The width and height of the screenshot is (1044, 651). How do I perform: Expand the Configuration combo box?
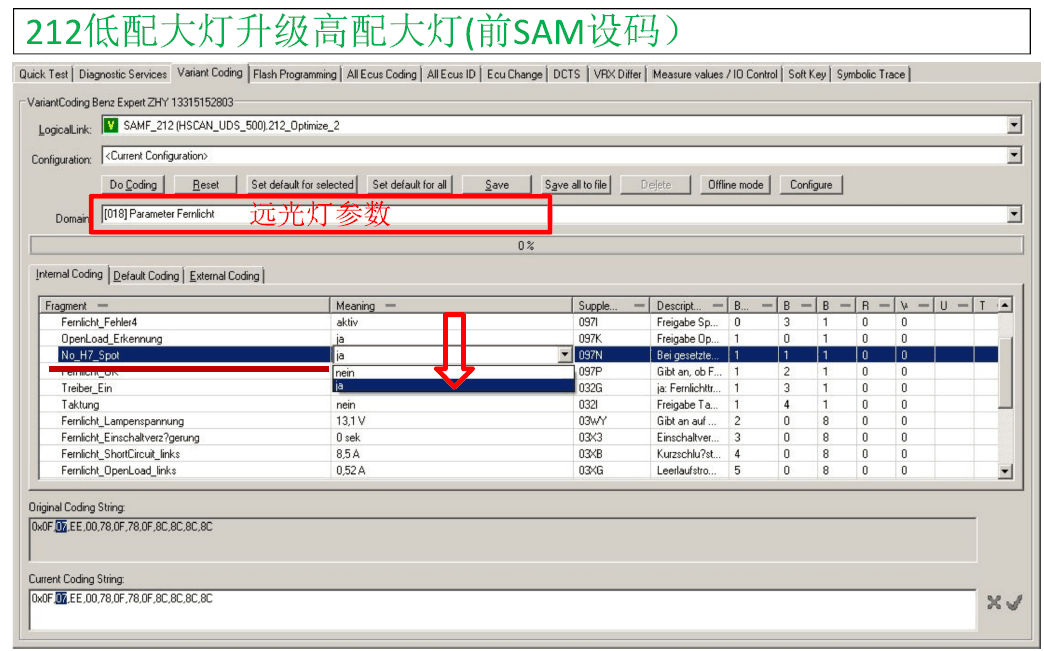[1014, 156]
